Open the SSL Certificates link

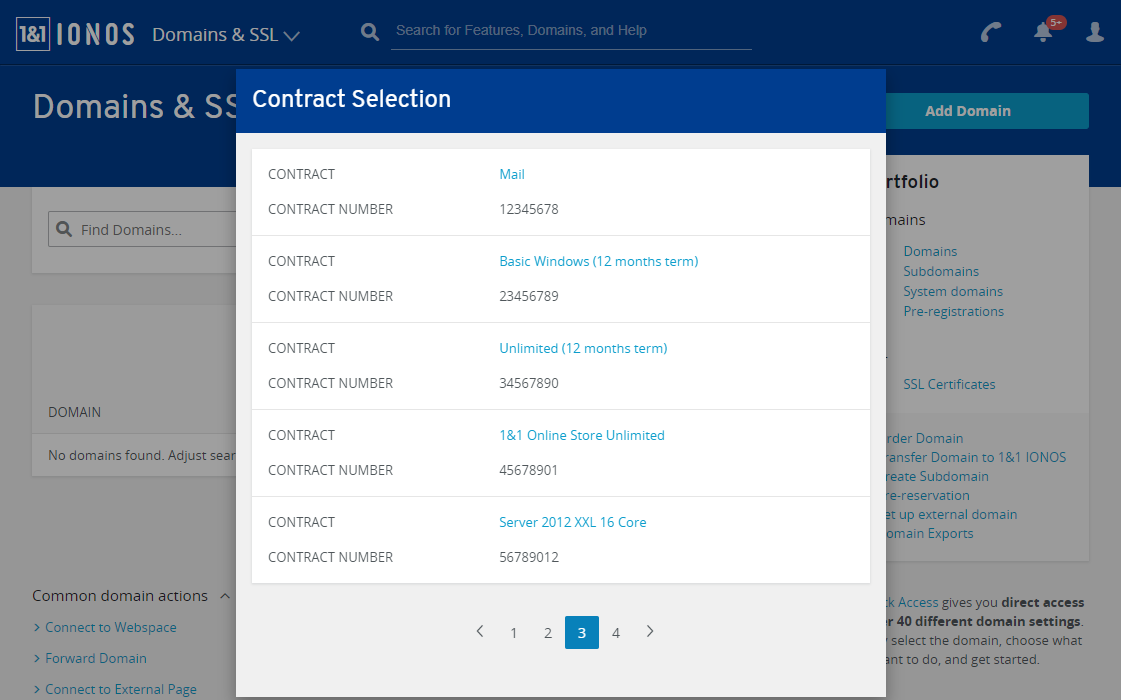click(x=949, y=384)
